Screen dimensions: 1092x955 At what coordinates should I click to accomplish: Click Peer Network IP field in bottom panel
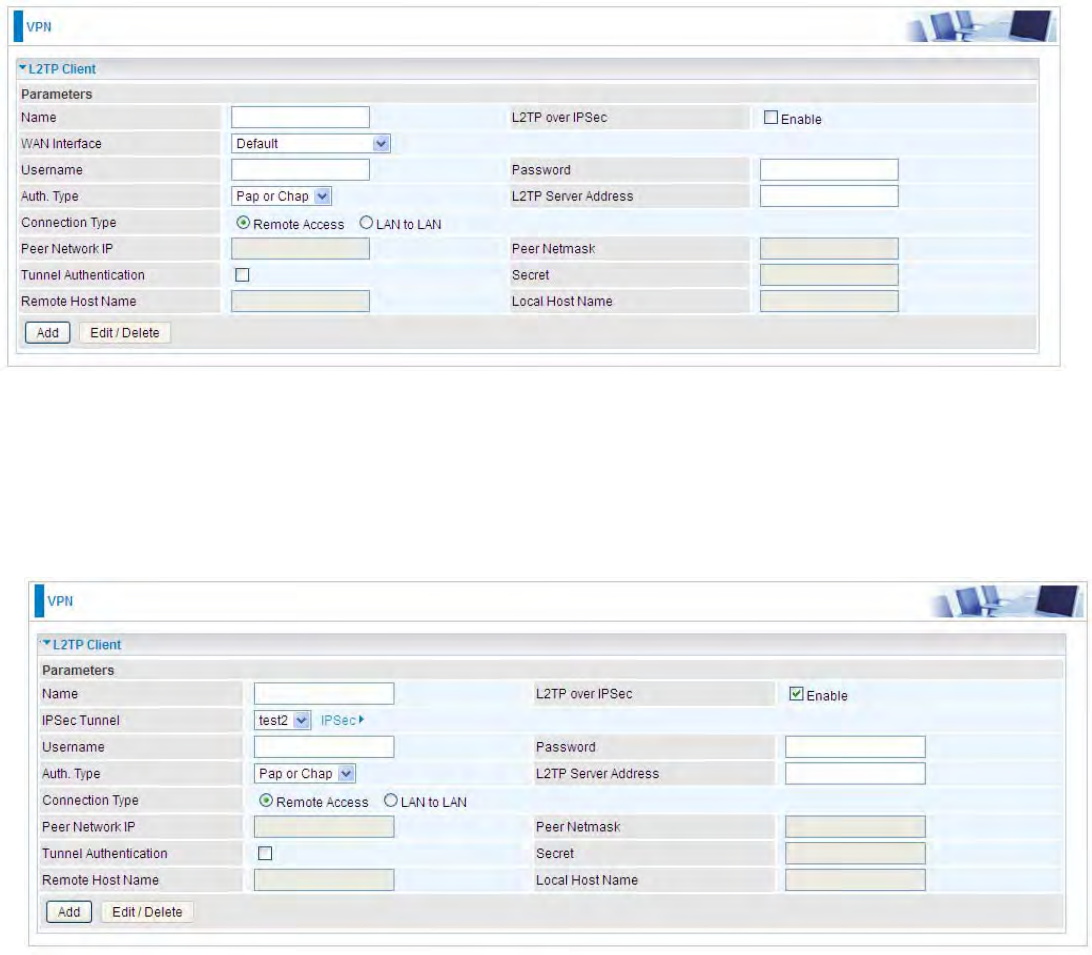pyautogui.click(x=324, y=827)
